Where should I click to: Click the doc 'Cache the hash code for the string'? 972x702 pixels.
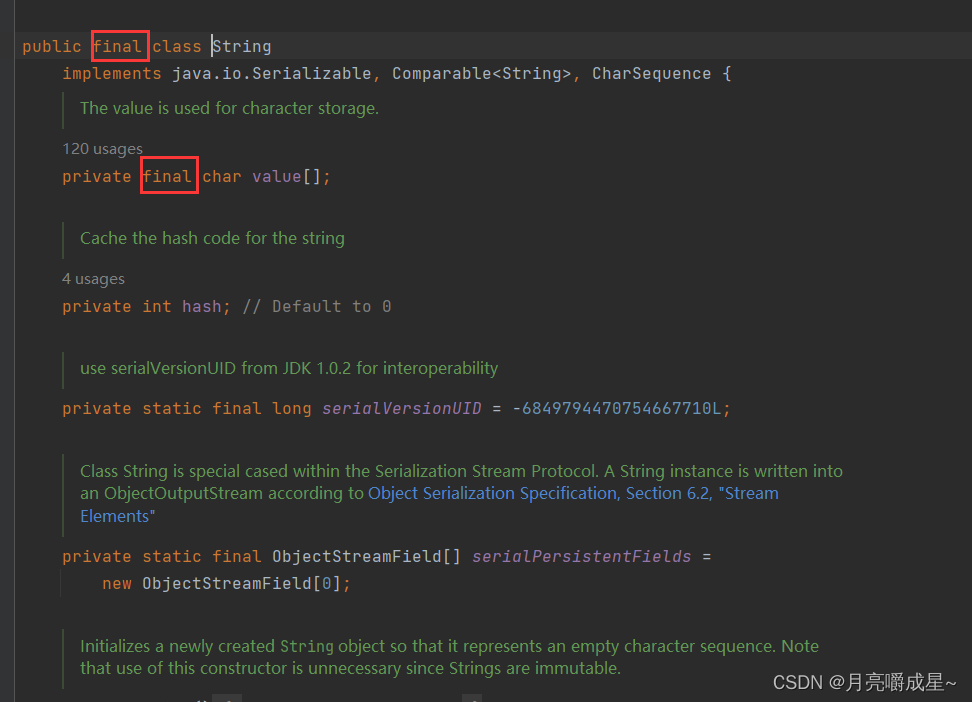click(212, 238)
